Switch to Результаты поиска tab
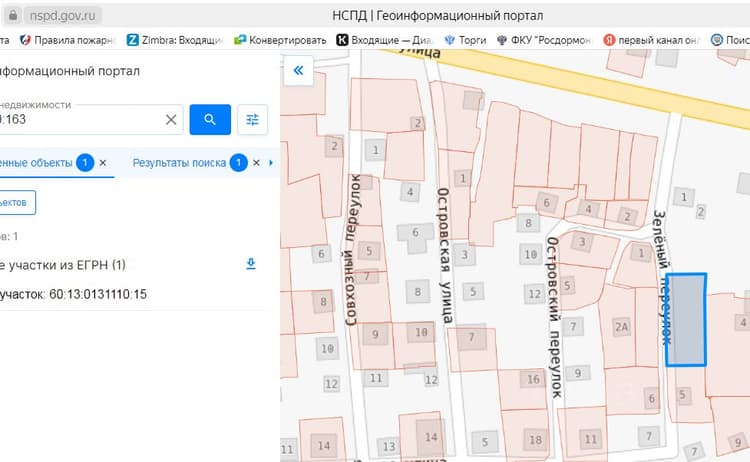This screenshot has height=462, width=750. (x=179, y=163)
